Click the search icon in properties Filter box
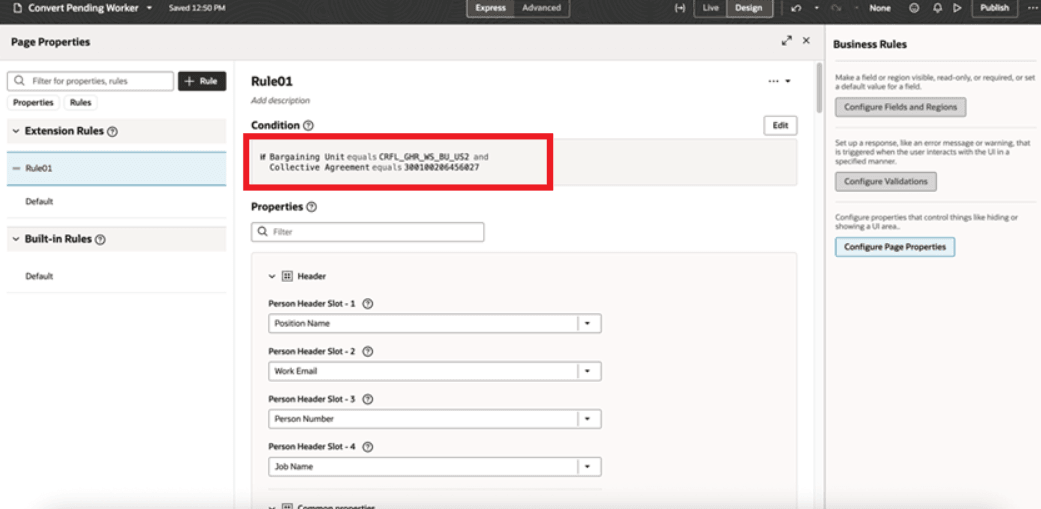The image size is (1041, 509). point(263,232)
